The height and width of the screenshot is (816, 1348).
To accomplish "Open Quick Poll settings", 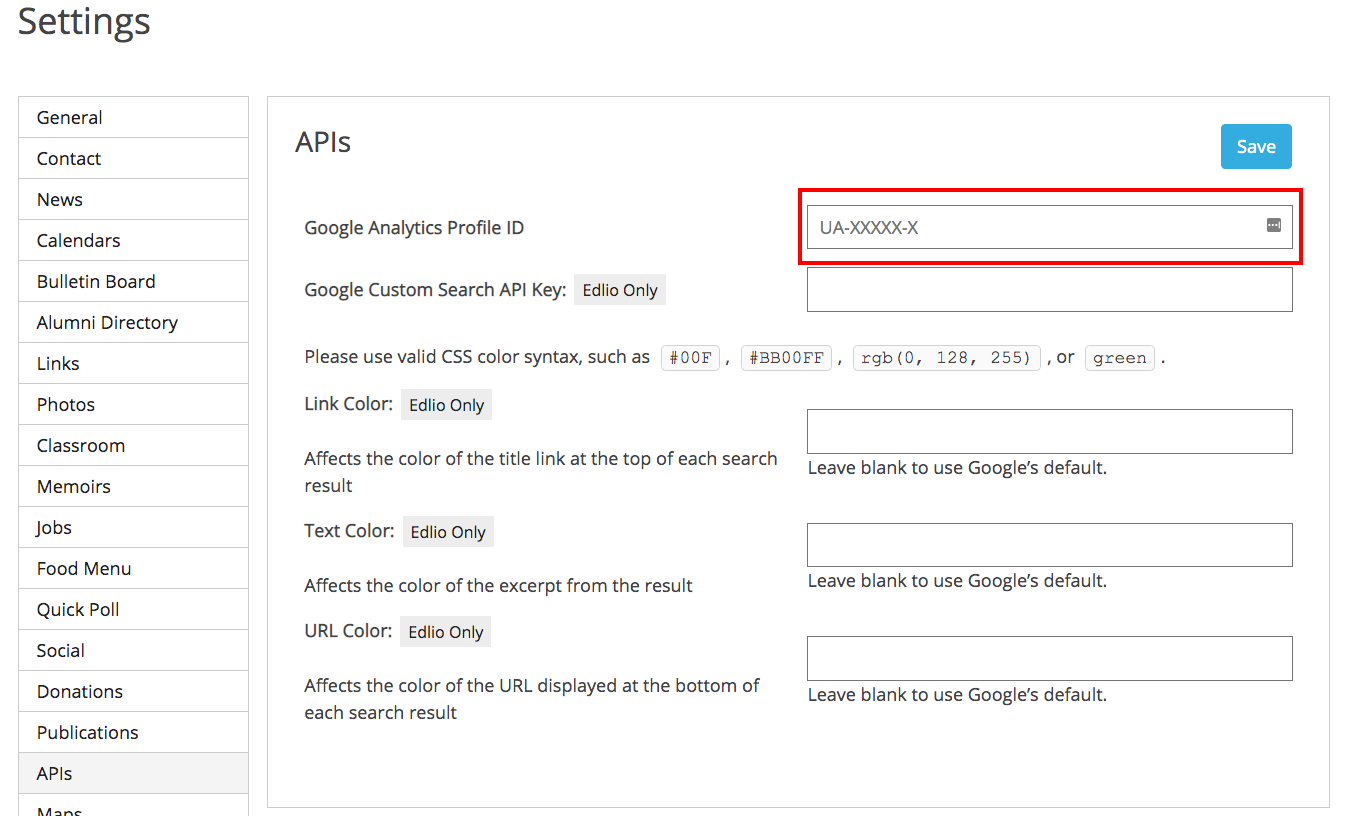I will point(133,610).
